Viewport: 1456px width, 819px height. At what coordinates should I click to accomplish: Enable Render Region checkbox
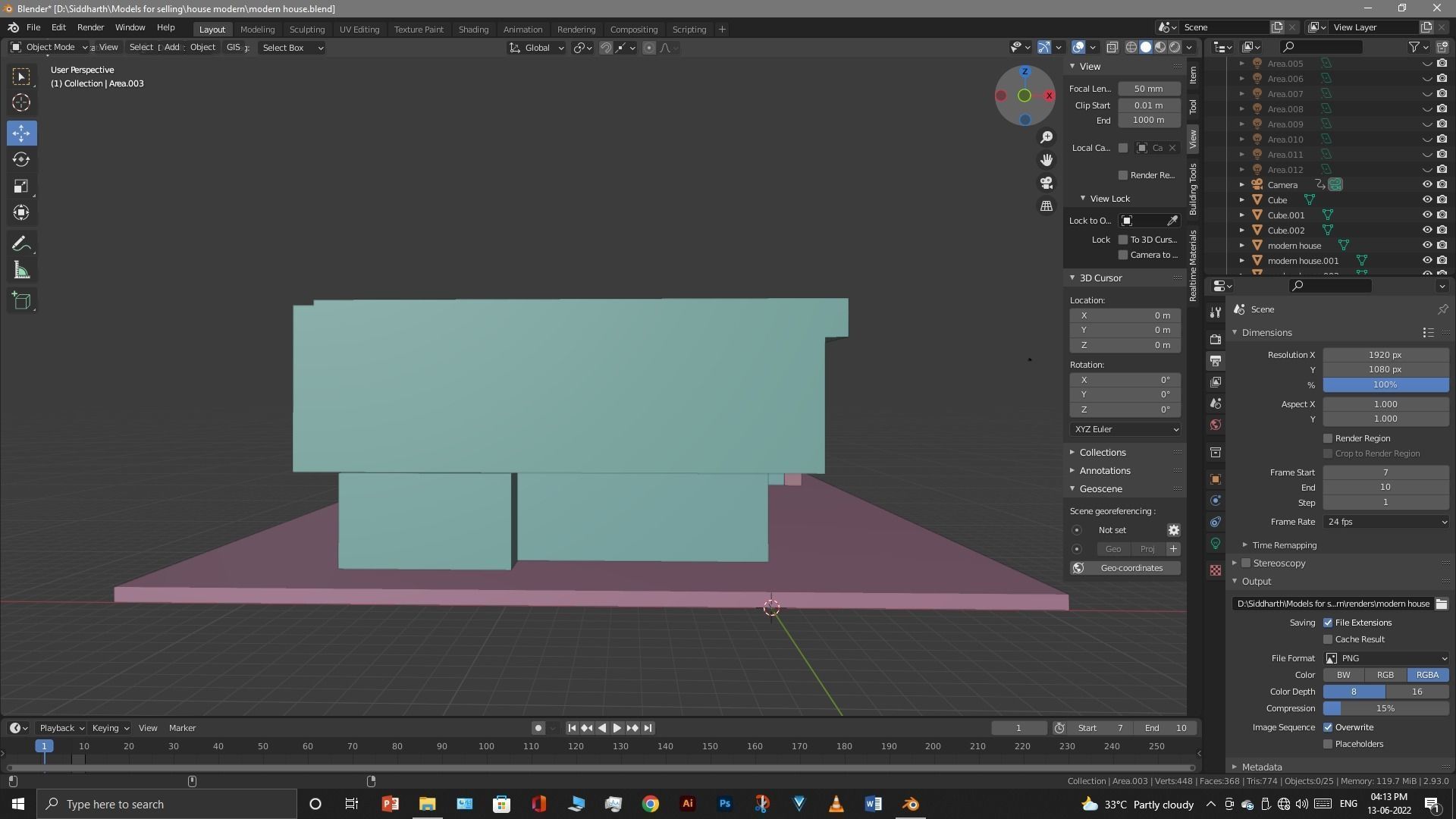tap(1328, 438)
